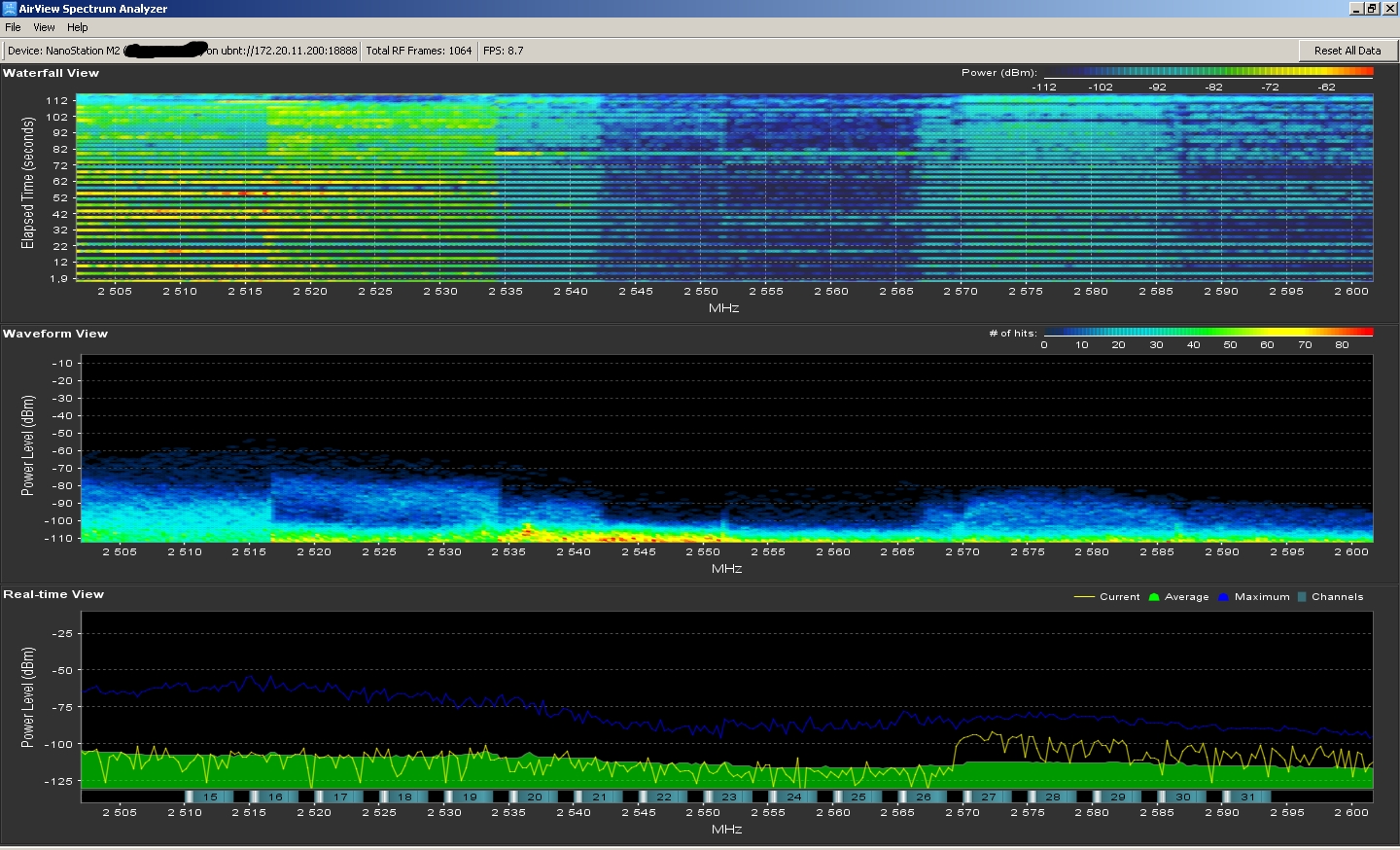This screenshot has width=1400, height=850.
Task: Click the Waterfall View panel heading
Action: (x=52, y=73)
